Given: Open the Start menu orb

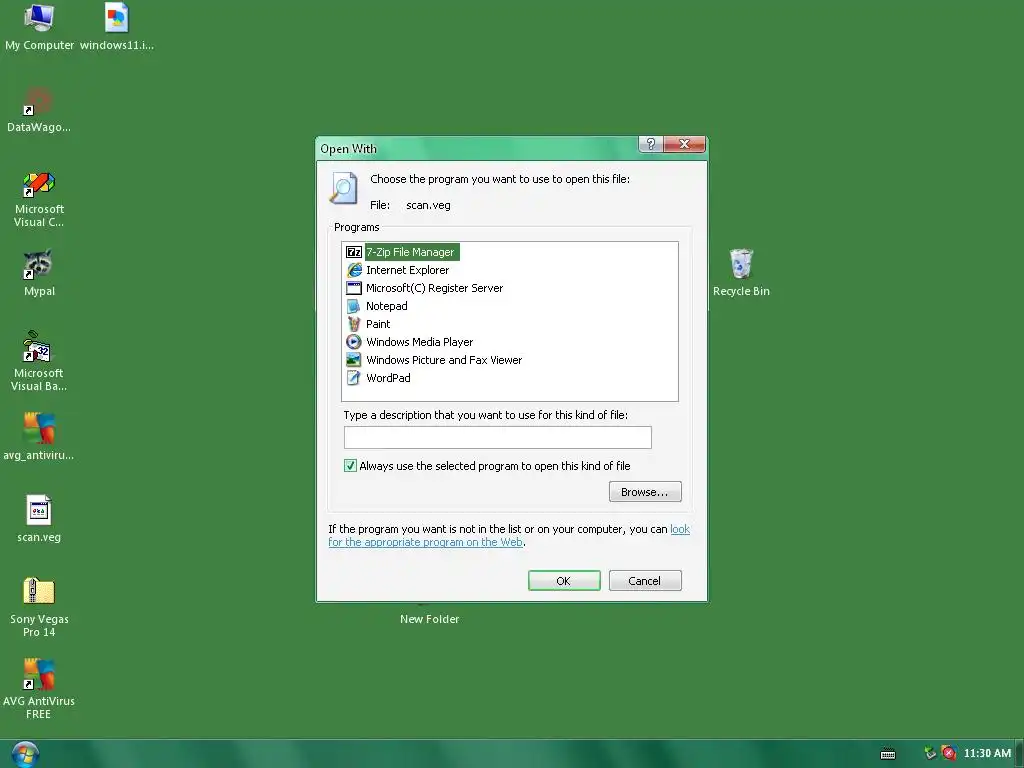Looking at the screenshot, I should click(25, 754).
